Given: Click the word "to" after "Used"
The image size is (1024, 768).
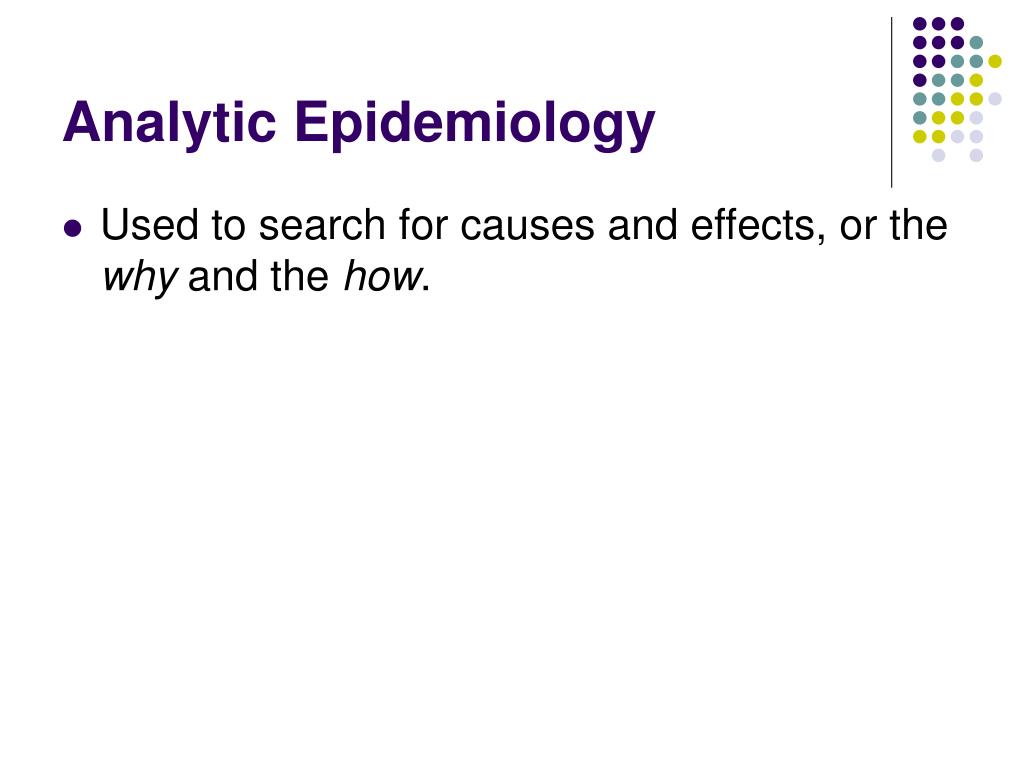Looking at the screenshot, I should [x=228, y=227].
